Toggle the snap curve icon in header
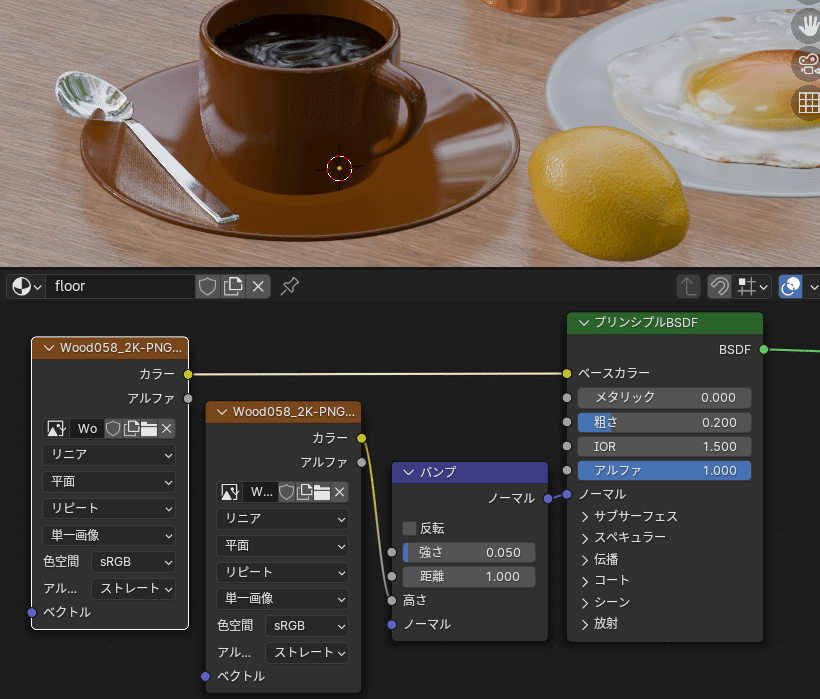This screenshot has width=820, height=699. (720, 287)
